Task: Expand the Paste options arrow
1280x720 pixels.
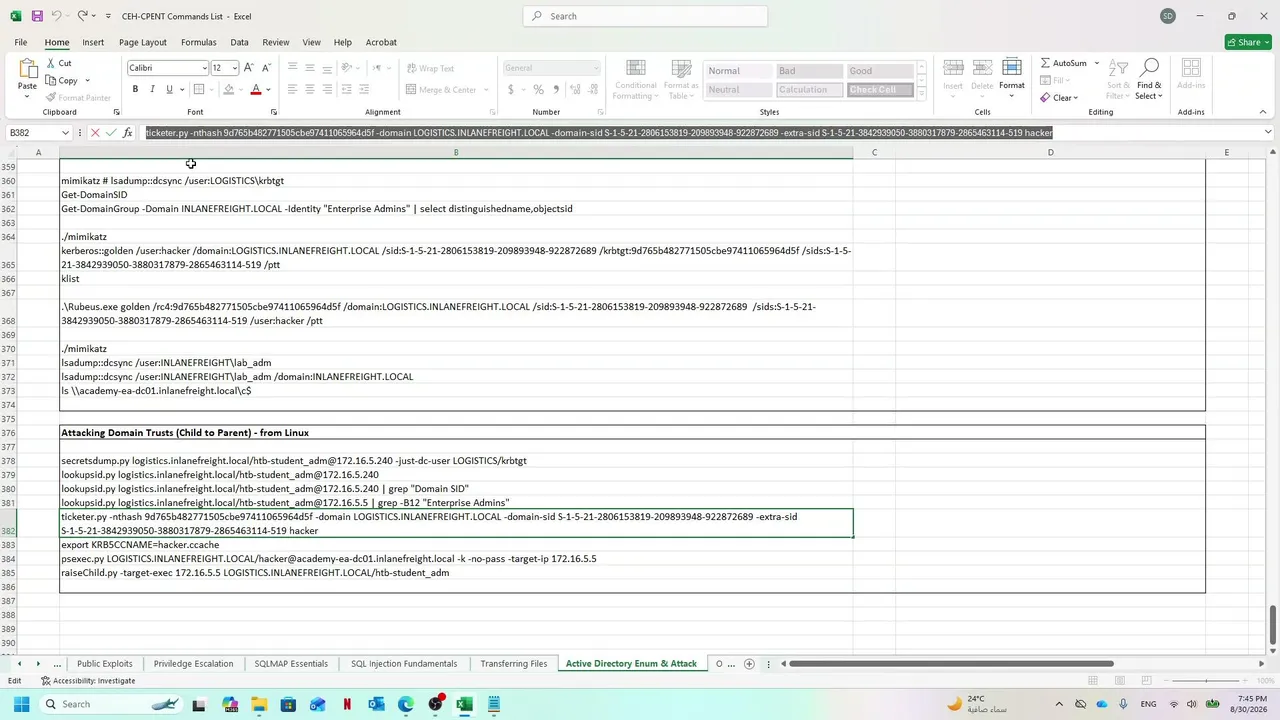Action: coord(27,98)
